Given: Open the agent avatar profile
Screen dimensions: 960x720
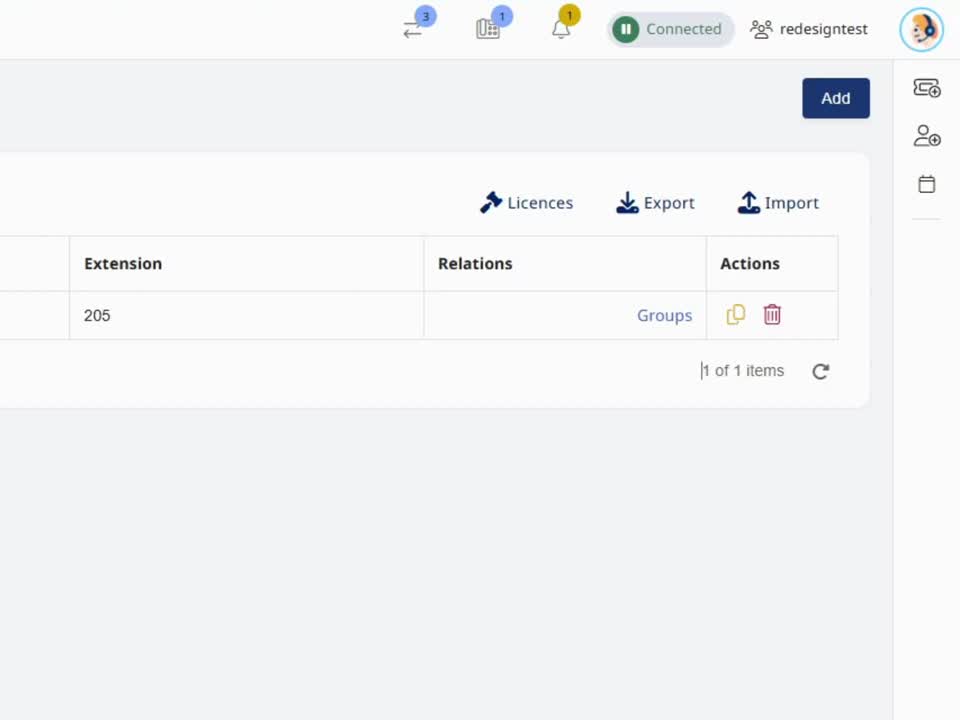Looking at the screenshot, I should [x=921, y=29].
